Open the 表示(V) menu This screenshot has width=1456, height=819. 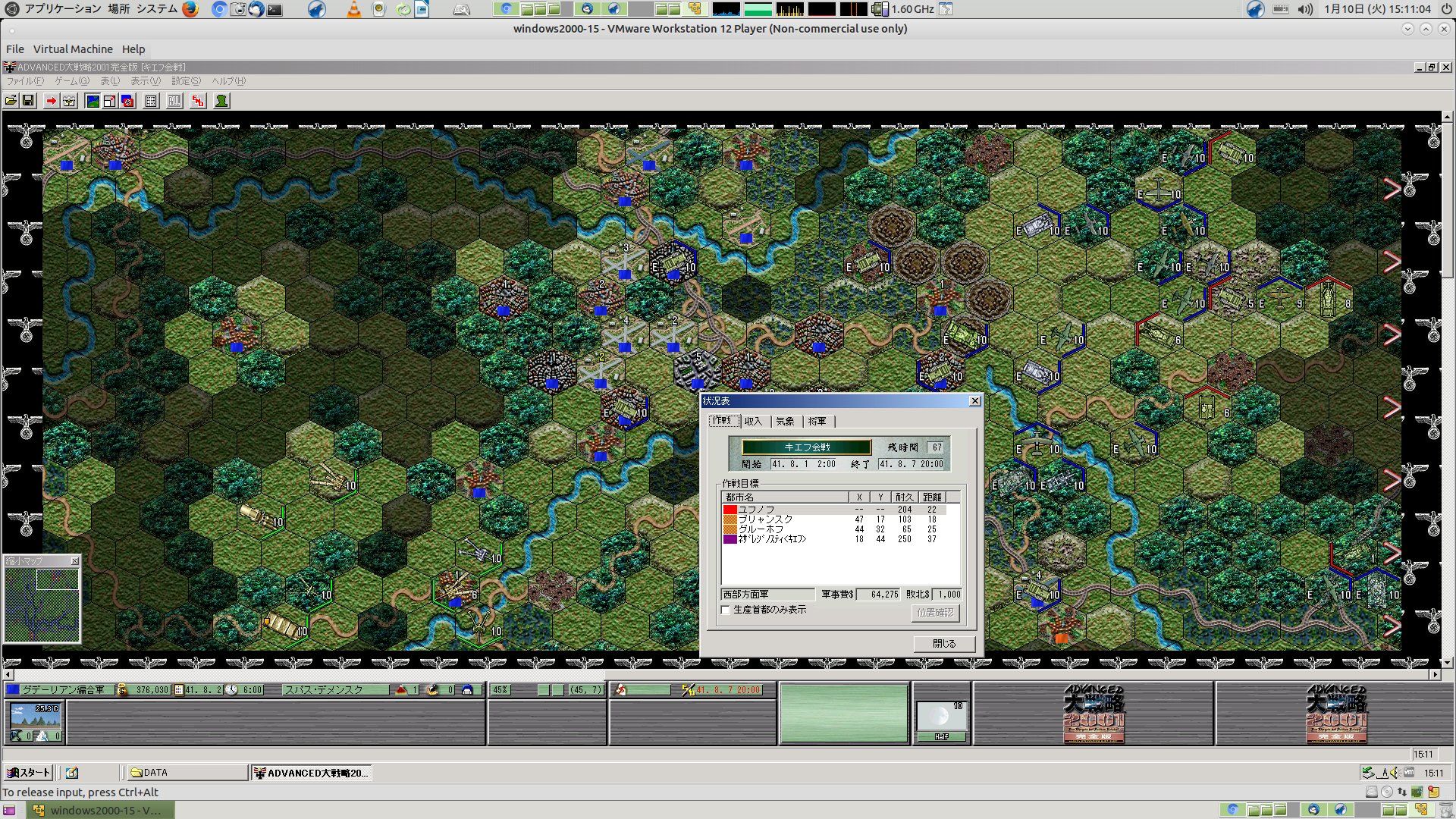click(x=146, y=81)
